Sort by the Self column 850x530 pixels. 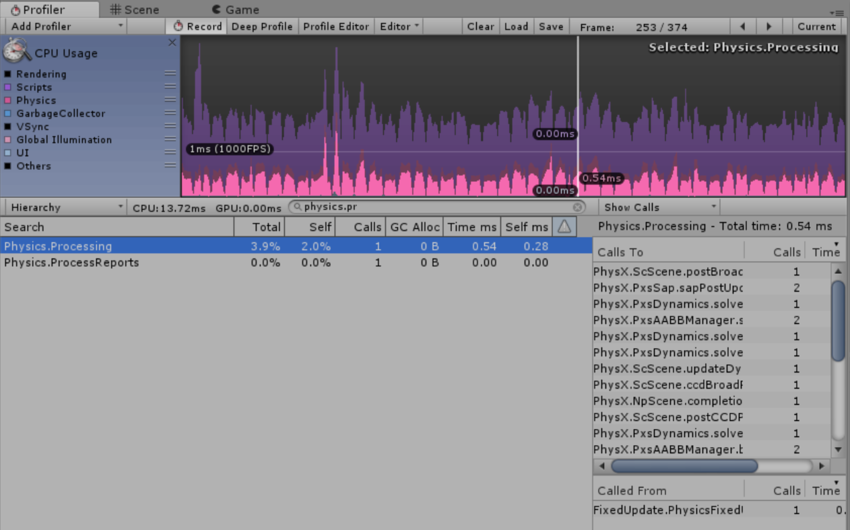tap(310, 227)
